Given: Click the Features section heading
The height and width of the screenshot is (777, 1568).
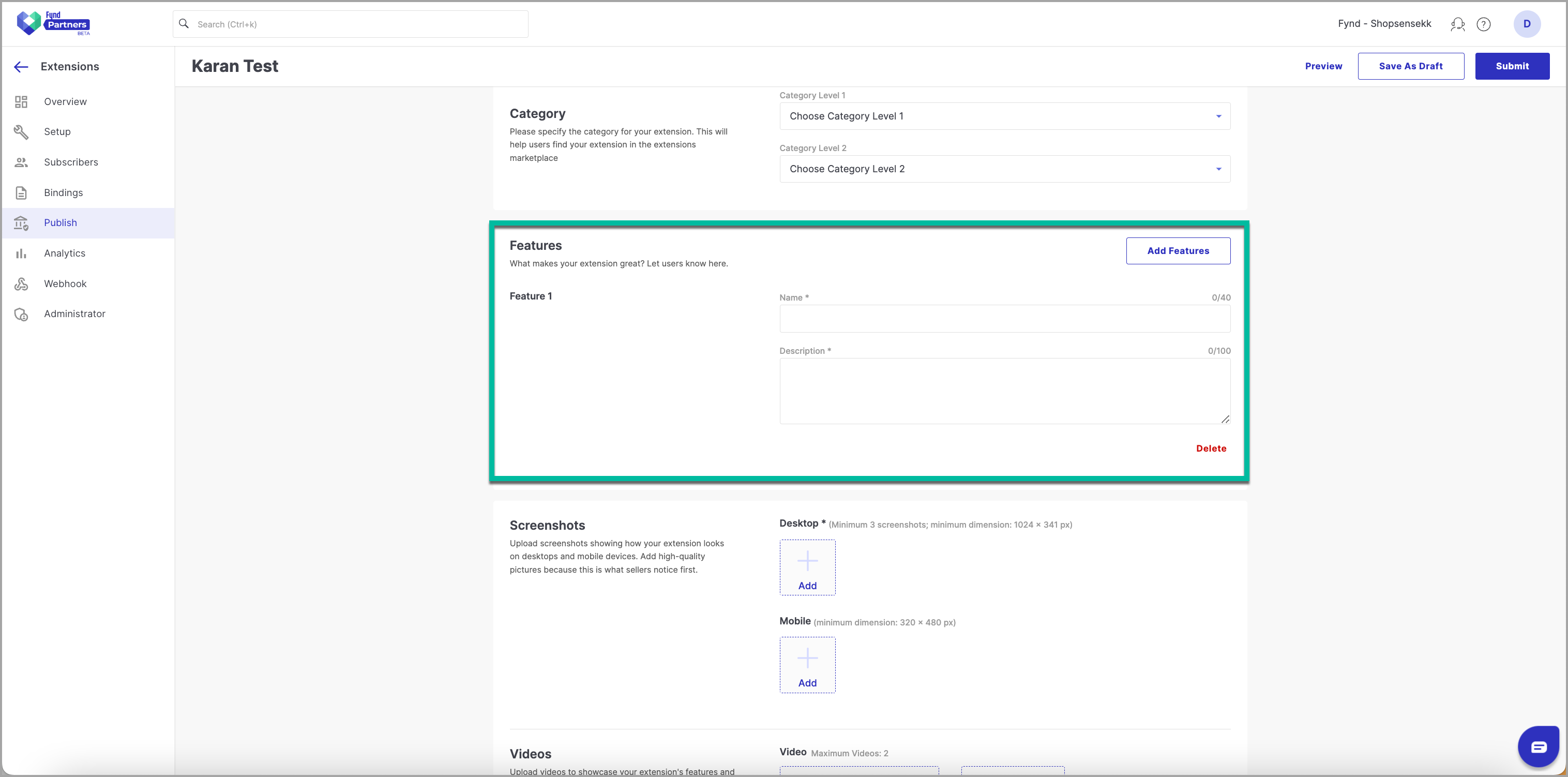Looking at the screenshot, I should tap(535, 246).
